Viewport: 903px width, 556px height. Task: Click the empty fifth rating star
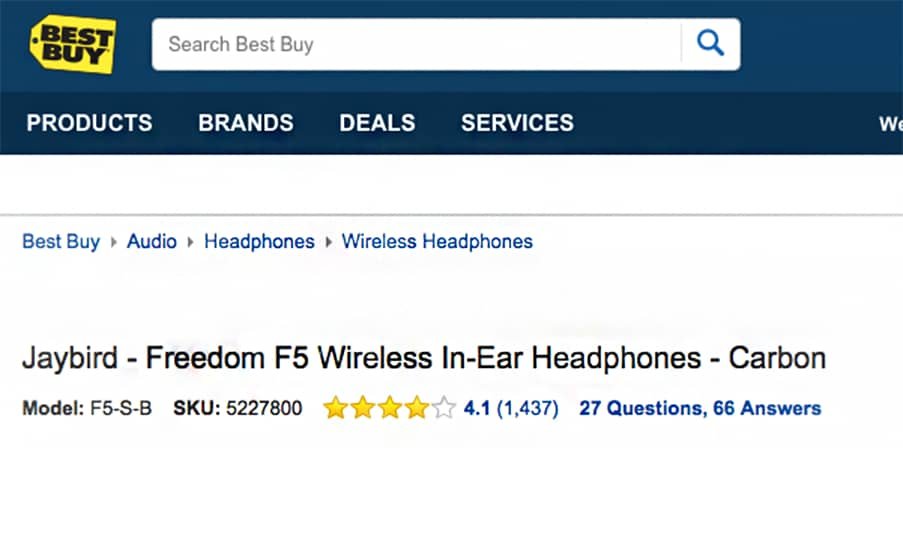coord(445,408)
